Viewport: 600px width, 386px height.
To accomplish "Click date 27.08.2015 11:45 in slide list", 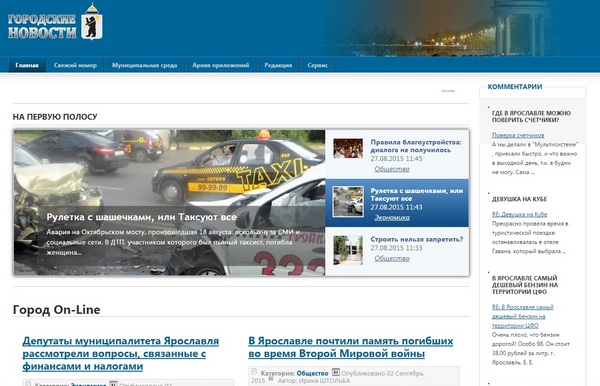I will [396, 158].
